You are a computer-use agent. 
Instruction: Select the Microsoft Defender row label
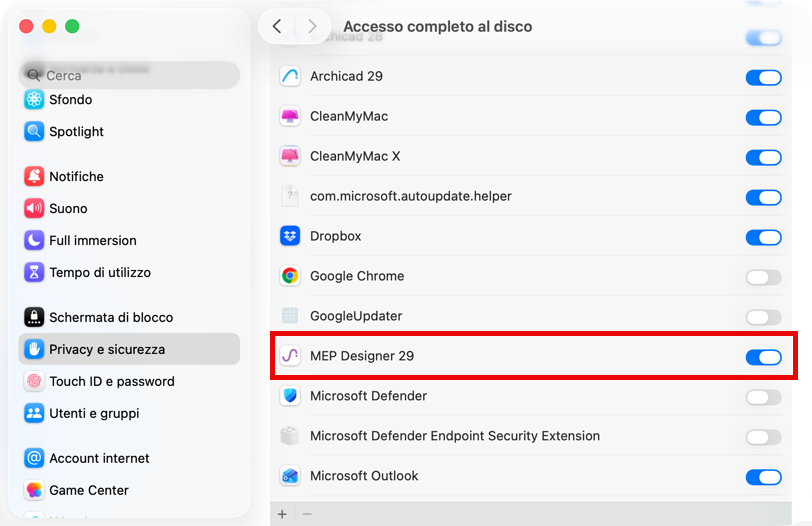(x=369, y=396)
